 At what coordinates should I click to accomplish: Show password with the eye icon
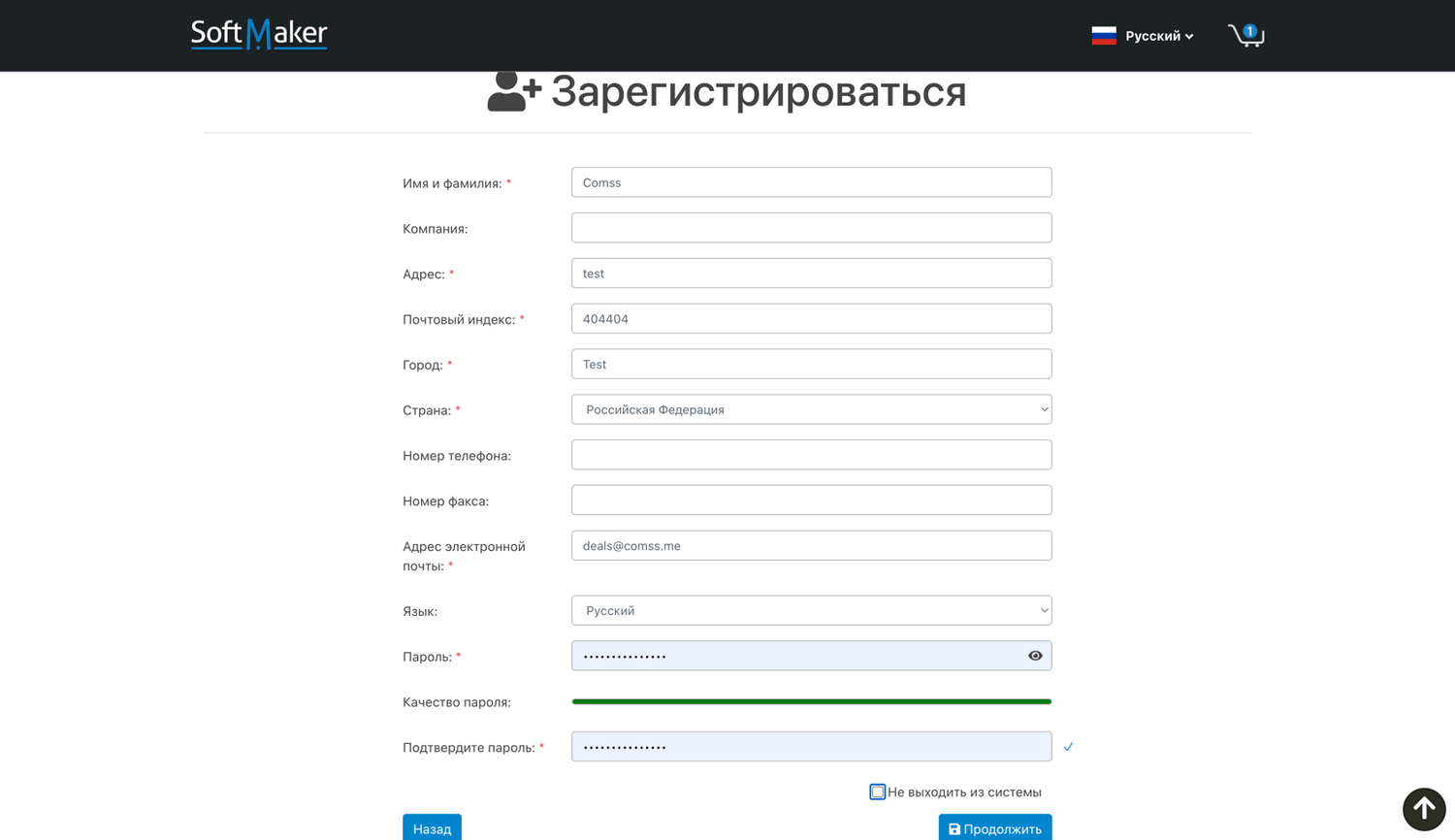click(x=1035, y=656)
